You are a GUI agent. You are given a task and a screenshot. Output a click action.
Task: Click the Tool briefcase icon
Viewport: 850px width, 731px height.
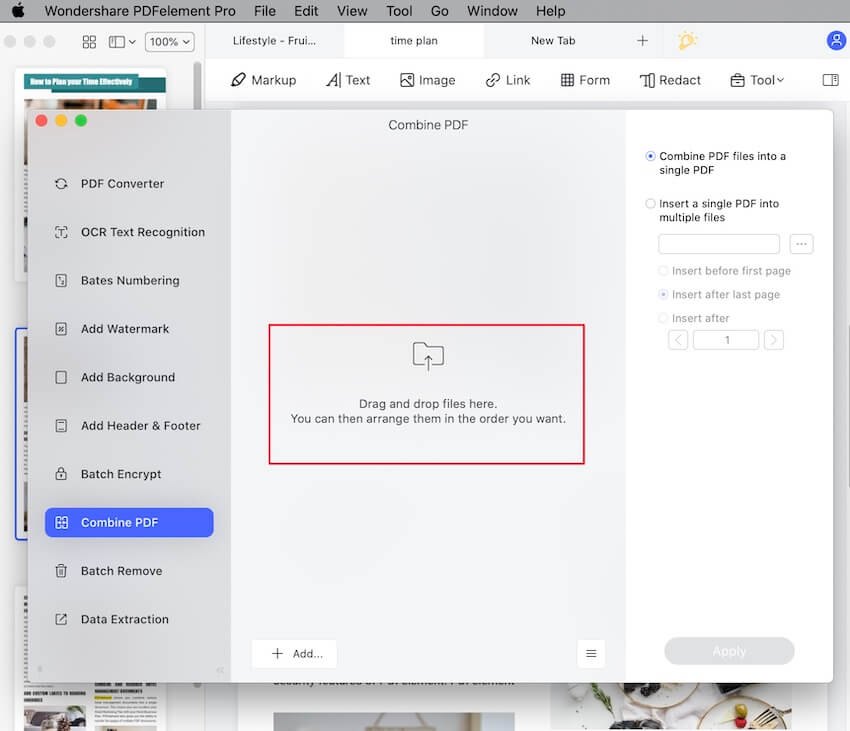coord(737,80)
